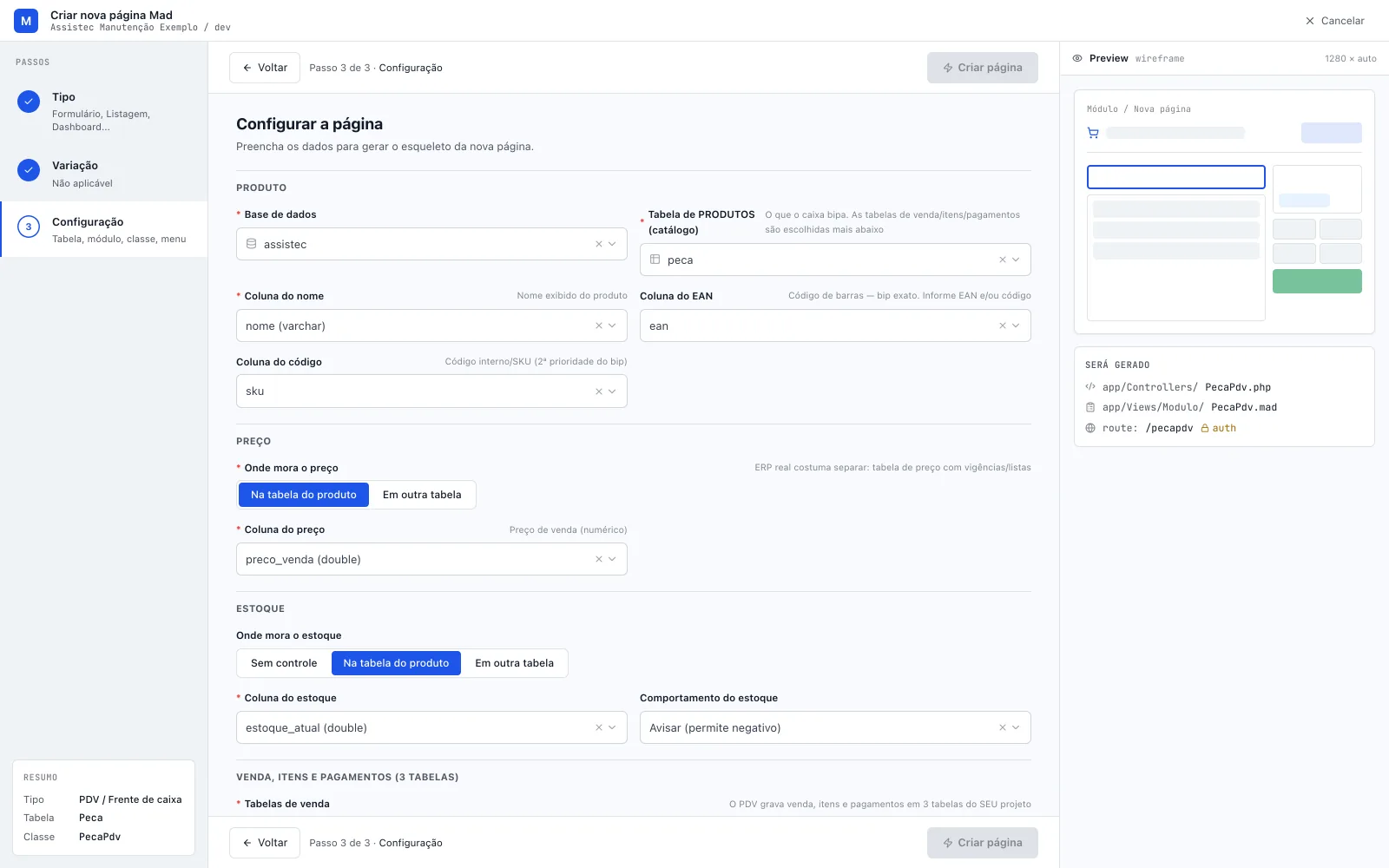Screen dimensions: 1389x868
Task: Click the top Voltar button
Action: tap(265, 68)
